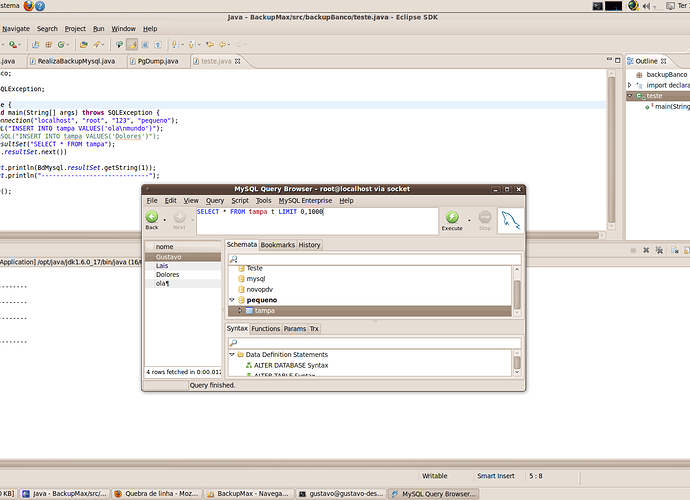Click New Java Class icon in Eclipse toolbar
The height and width of the screenshot is (500, 690).
click(61, 44)
